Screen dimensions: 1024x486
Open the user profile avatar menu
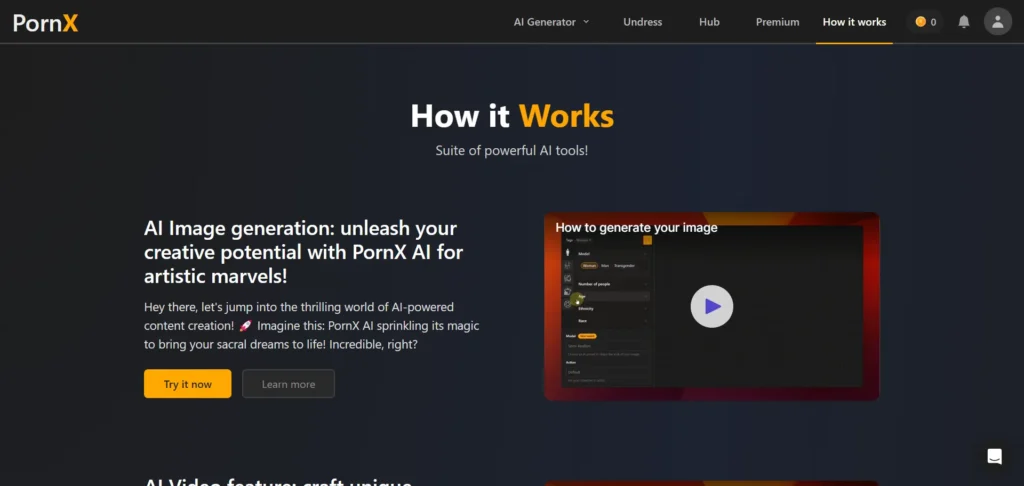(997, 21)
